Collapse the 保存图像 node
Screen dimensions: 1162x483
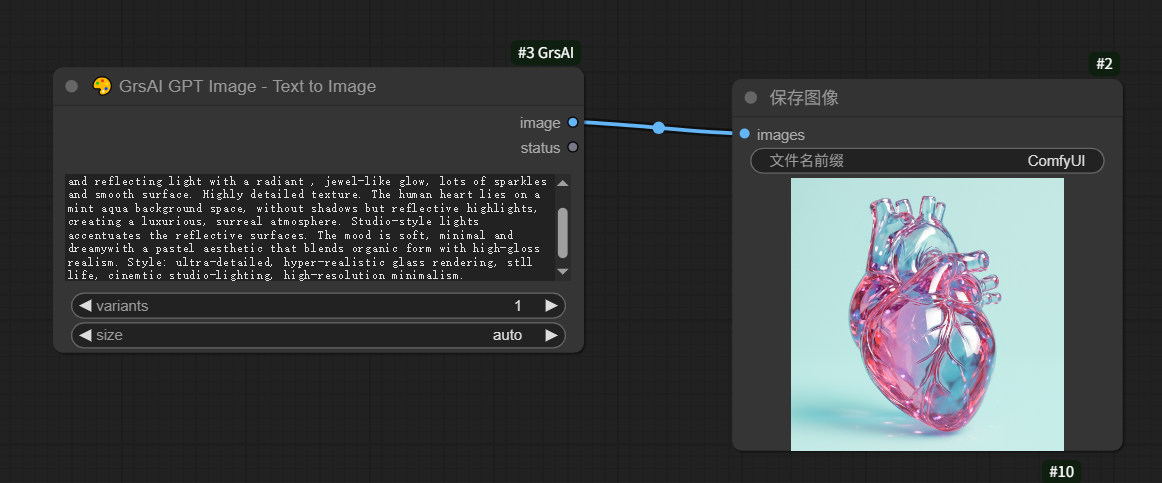(750, 97)
